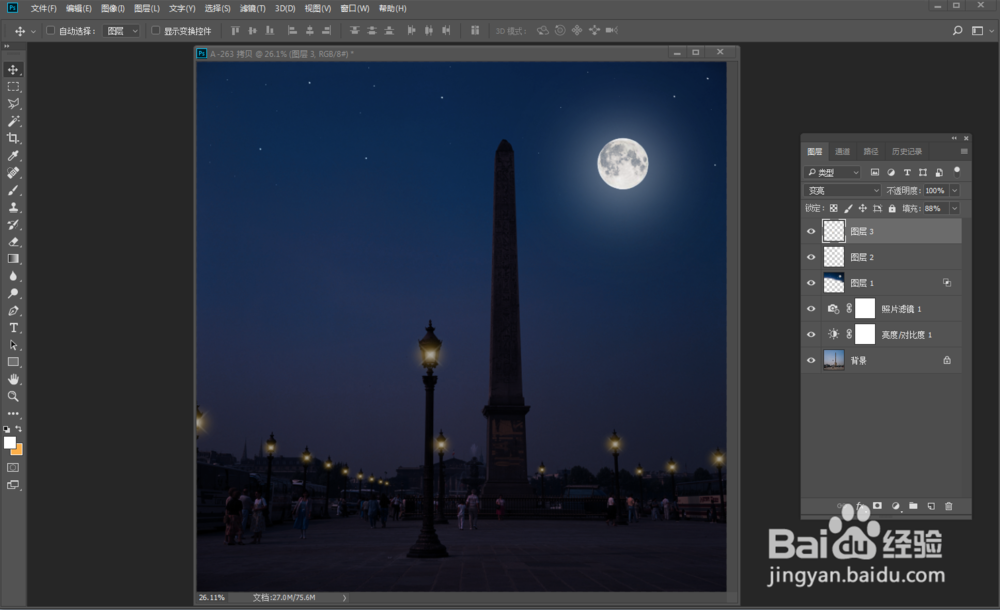Toggle the layer filter switch
The image size is (1000, 610).
957,172
